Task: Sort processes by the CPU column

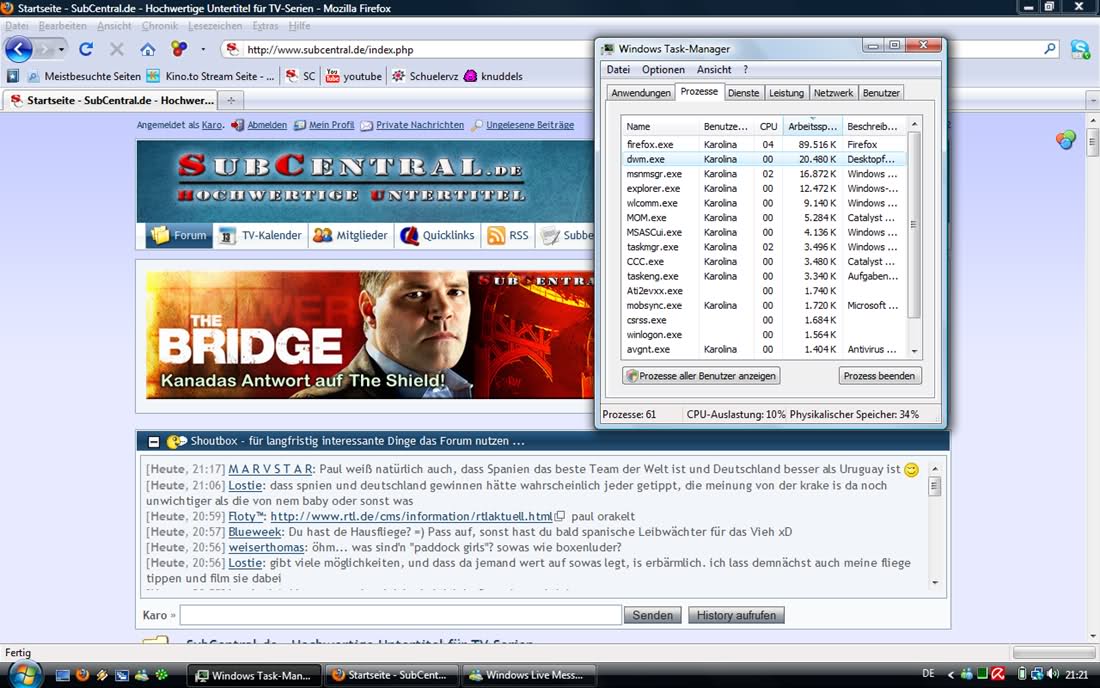Action: point(768,126)
